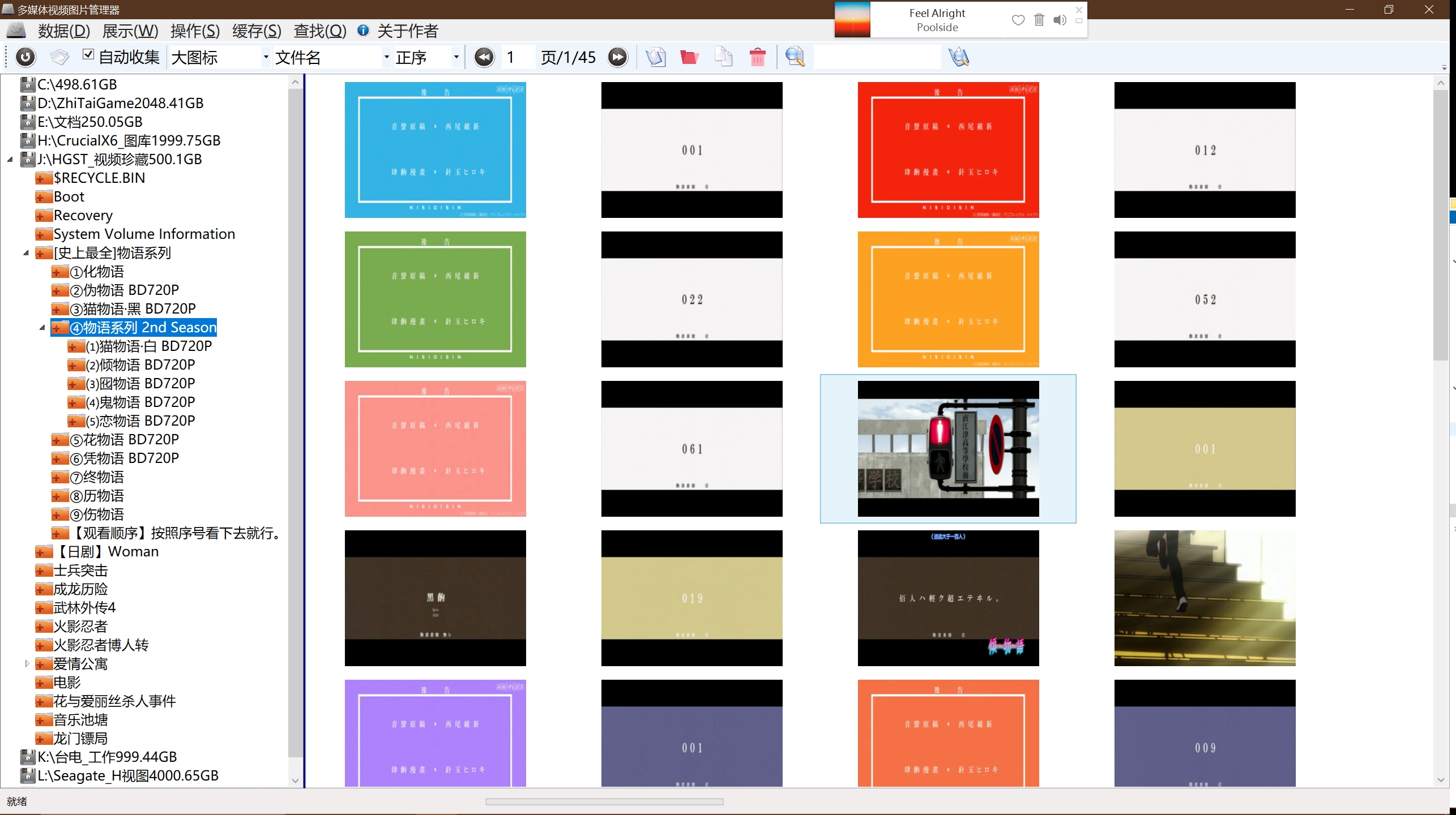Click the power/refresh circular toolbar icon
Screen dimensions: 1456x815
click(25, 57)
